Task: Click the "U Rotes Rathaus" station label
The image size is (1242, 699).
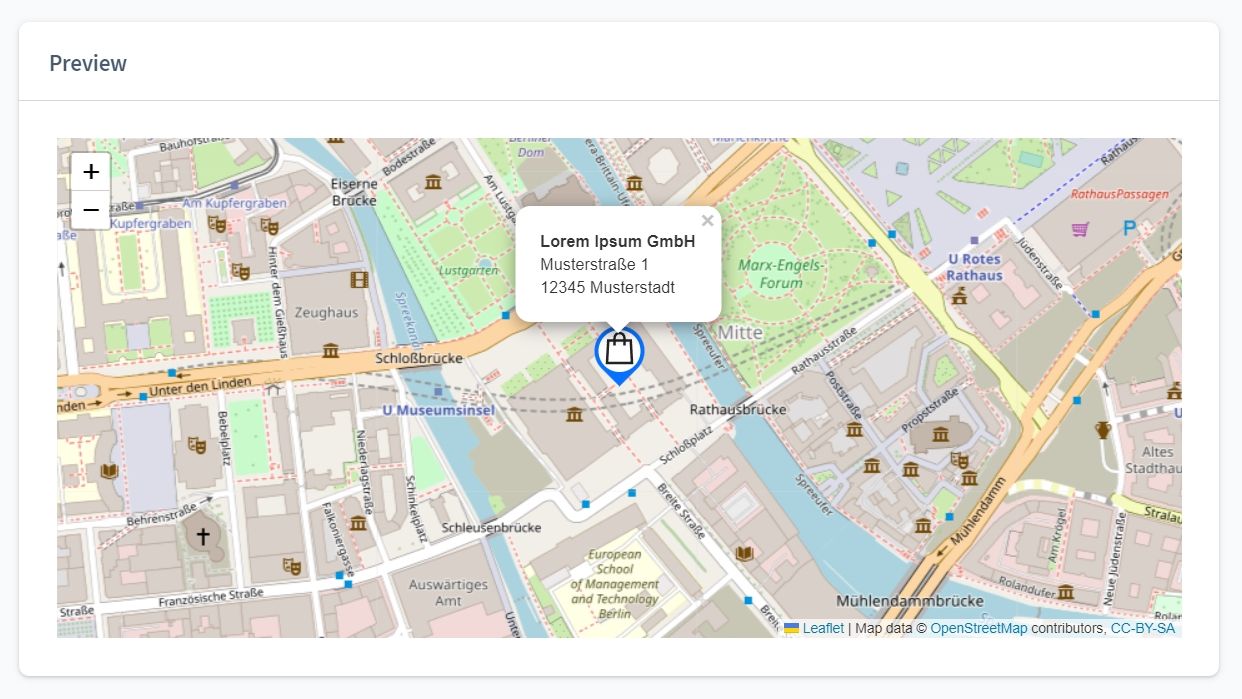Action: (x=975, y=267)
